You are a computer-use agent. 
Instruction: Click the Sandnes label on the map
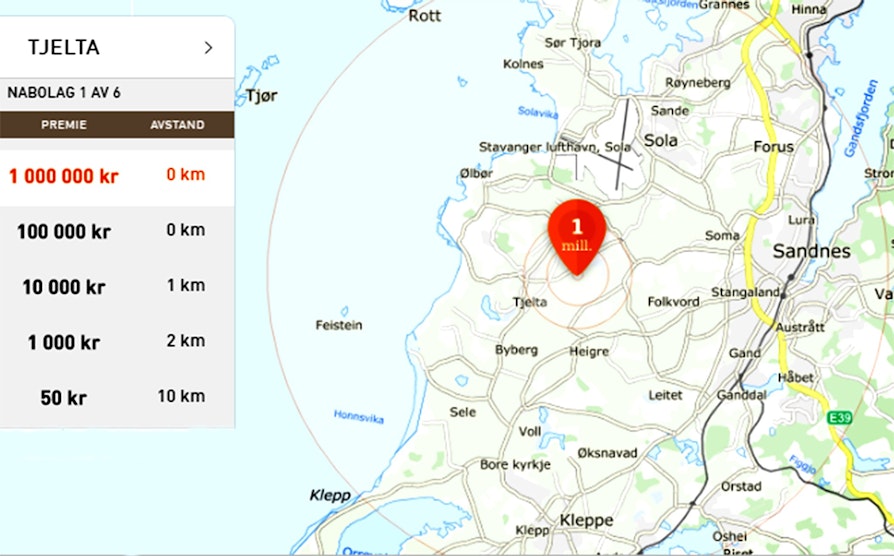point(811,251)
